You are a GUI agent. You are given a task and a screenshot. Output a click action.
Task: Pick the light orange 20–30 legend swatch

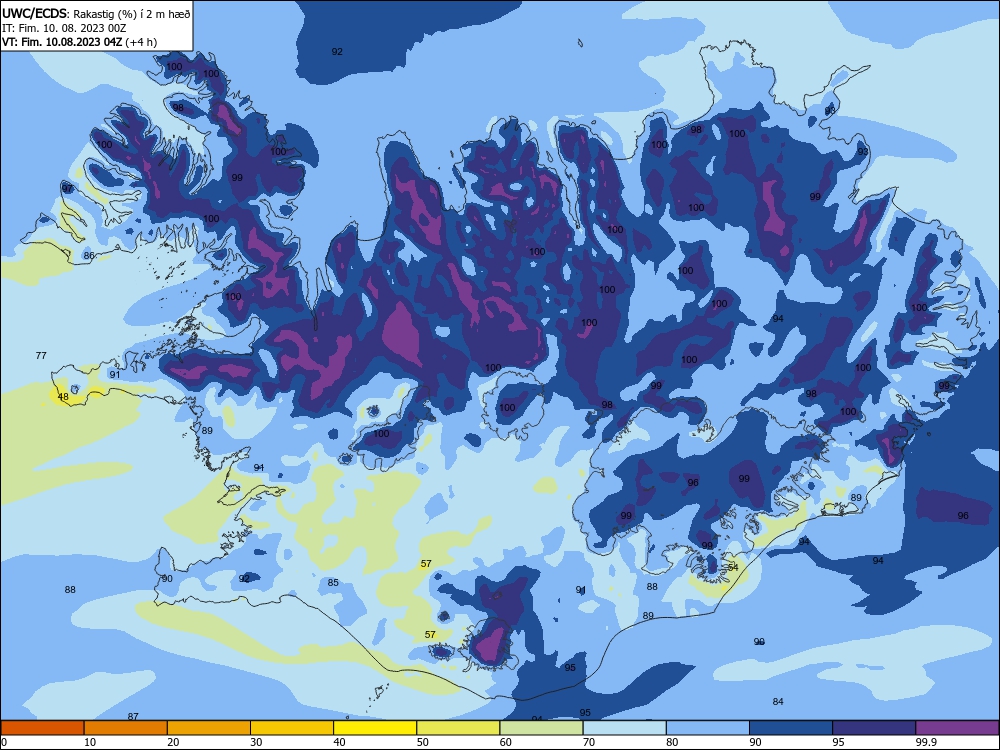(209, 728)
